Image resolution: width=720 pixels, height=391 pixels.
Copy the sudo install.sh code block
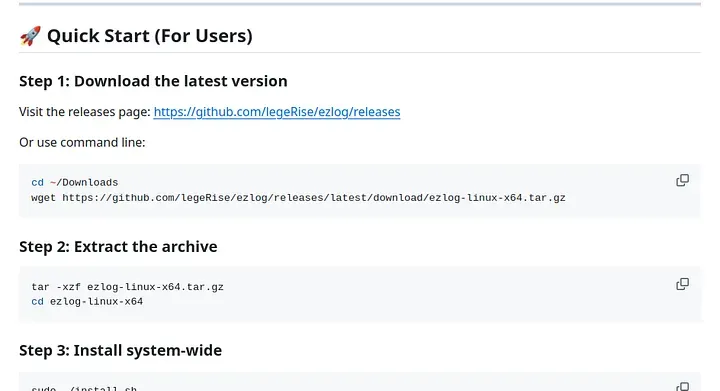[682, 387]
